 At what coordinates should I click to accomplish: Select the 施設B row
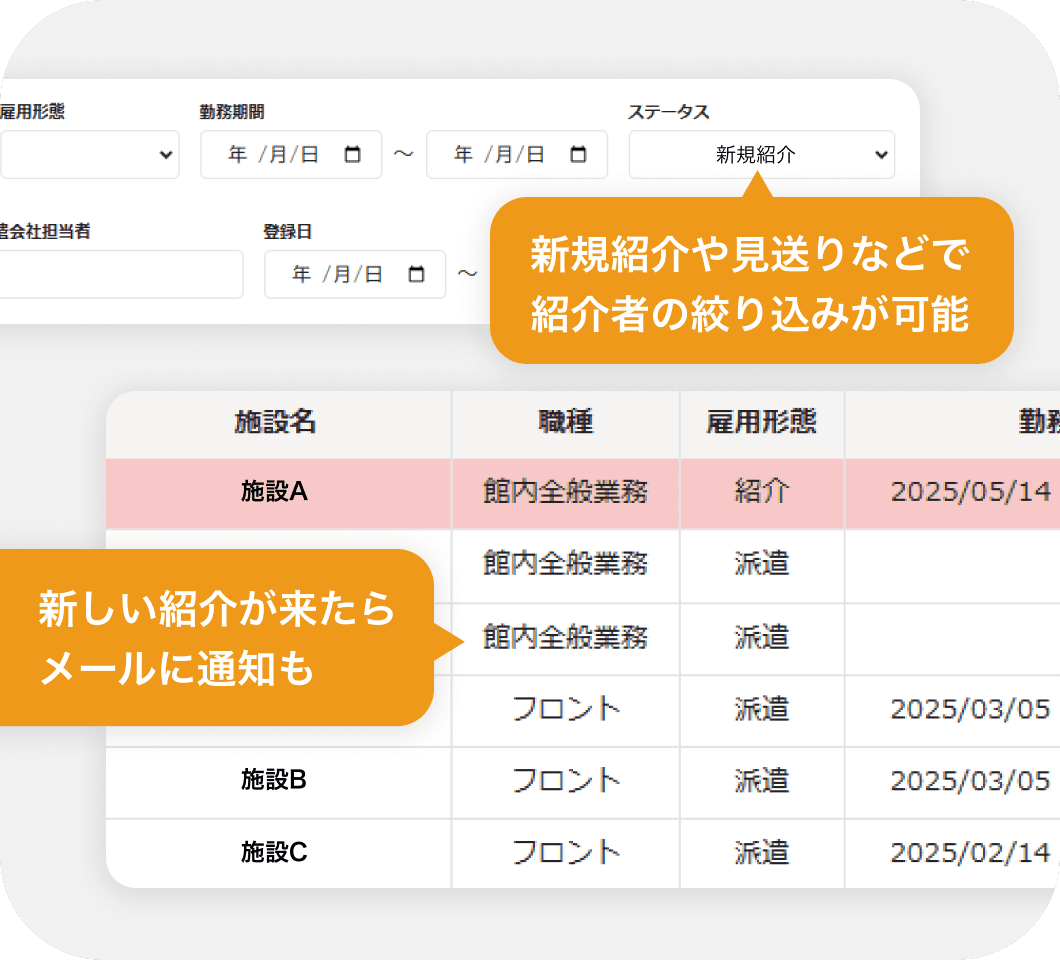274,780
